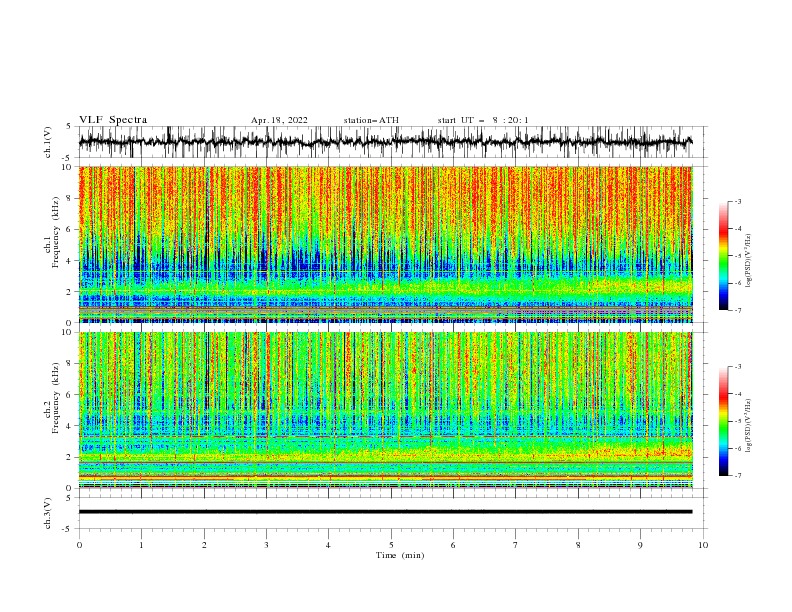Click time axis tick label "6"
The height and width of the screenshot is (612, 792).
pos(453,545)
